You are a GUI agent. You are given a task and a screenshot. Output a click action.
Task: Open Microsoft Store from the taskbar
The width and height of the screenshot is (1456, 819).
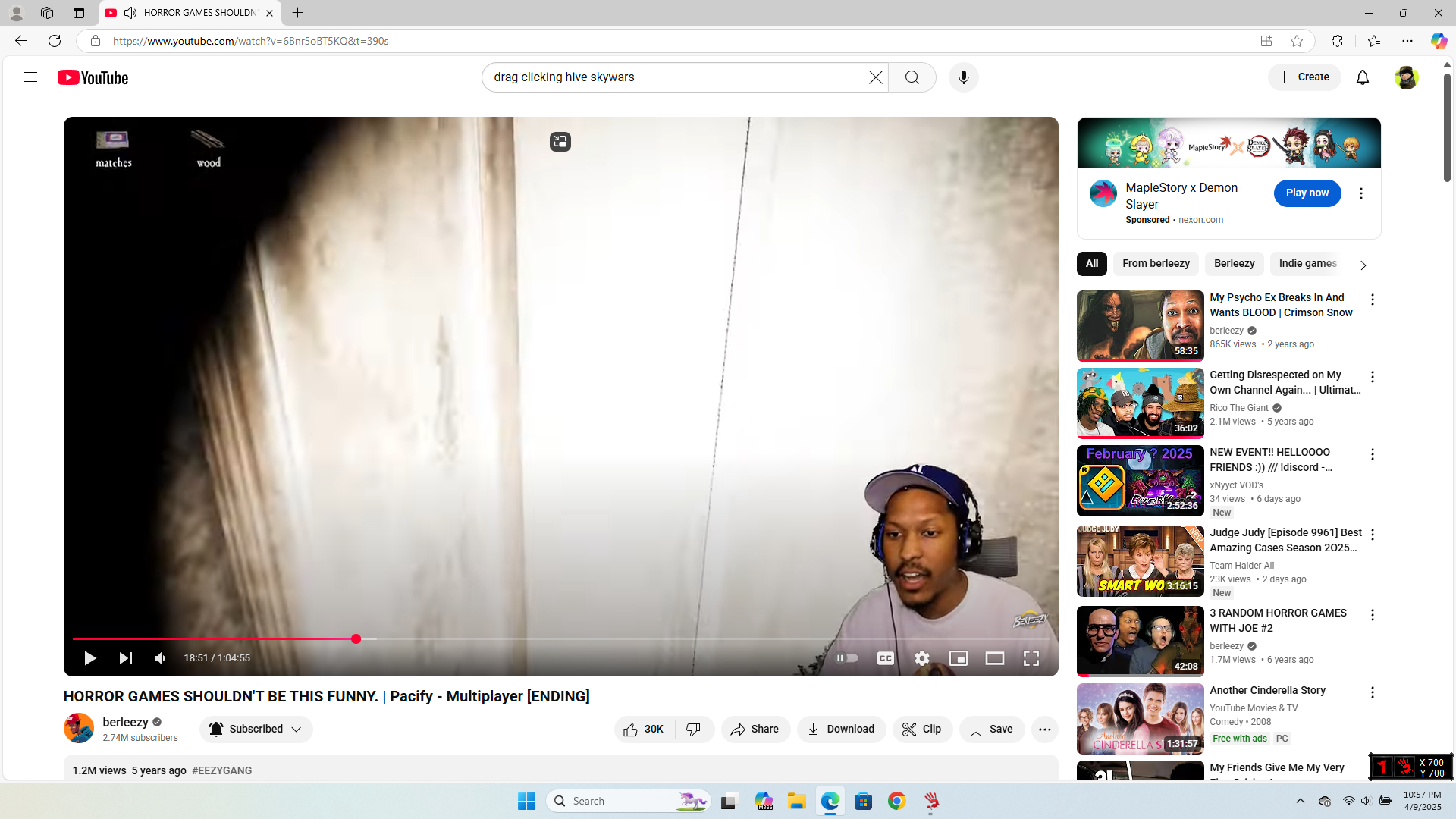(x=863, y=801)
